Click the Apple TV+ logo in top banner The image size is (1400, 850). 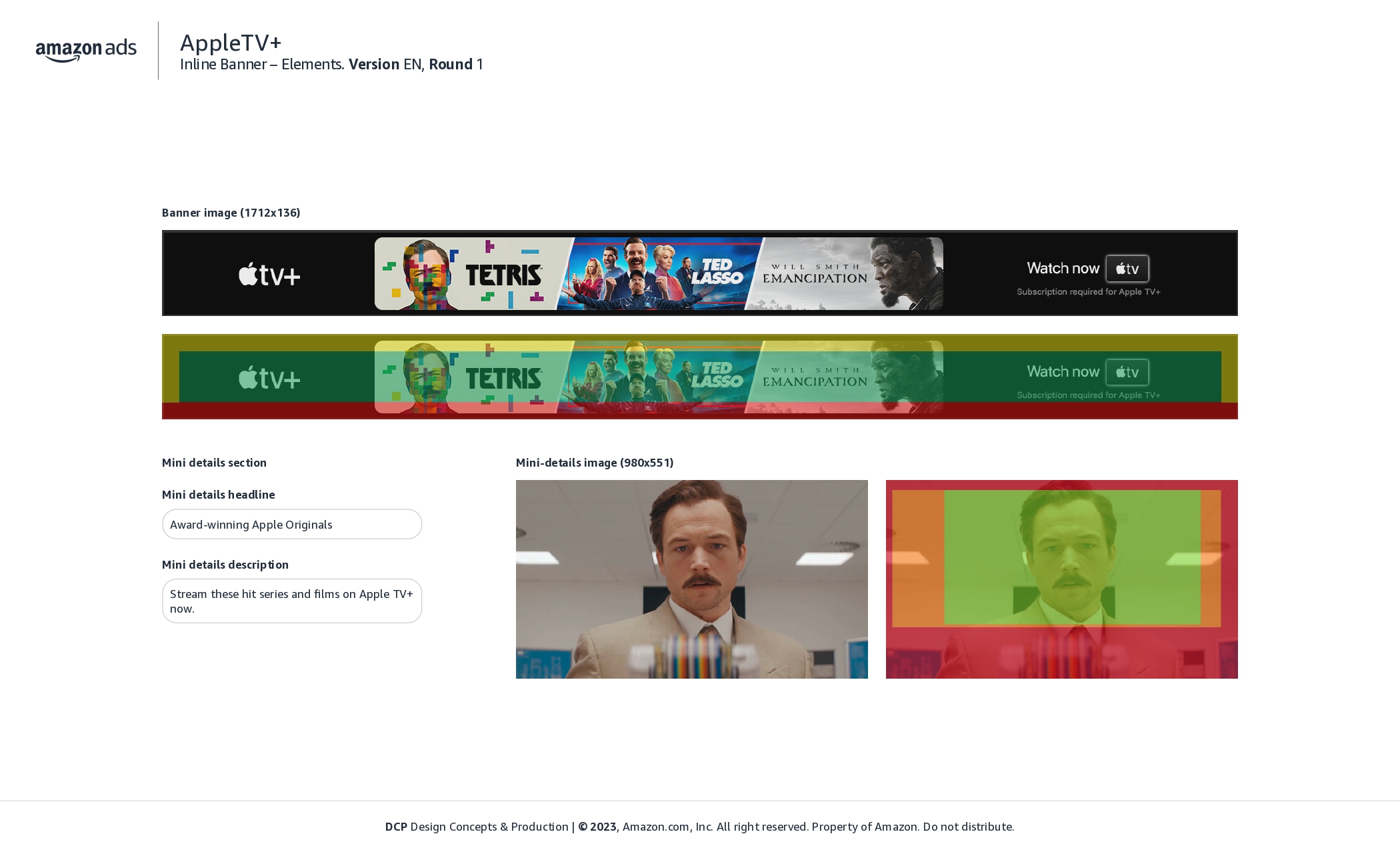269,274
